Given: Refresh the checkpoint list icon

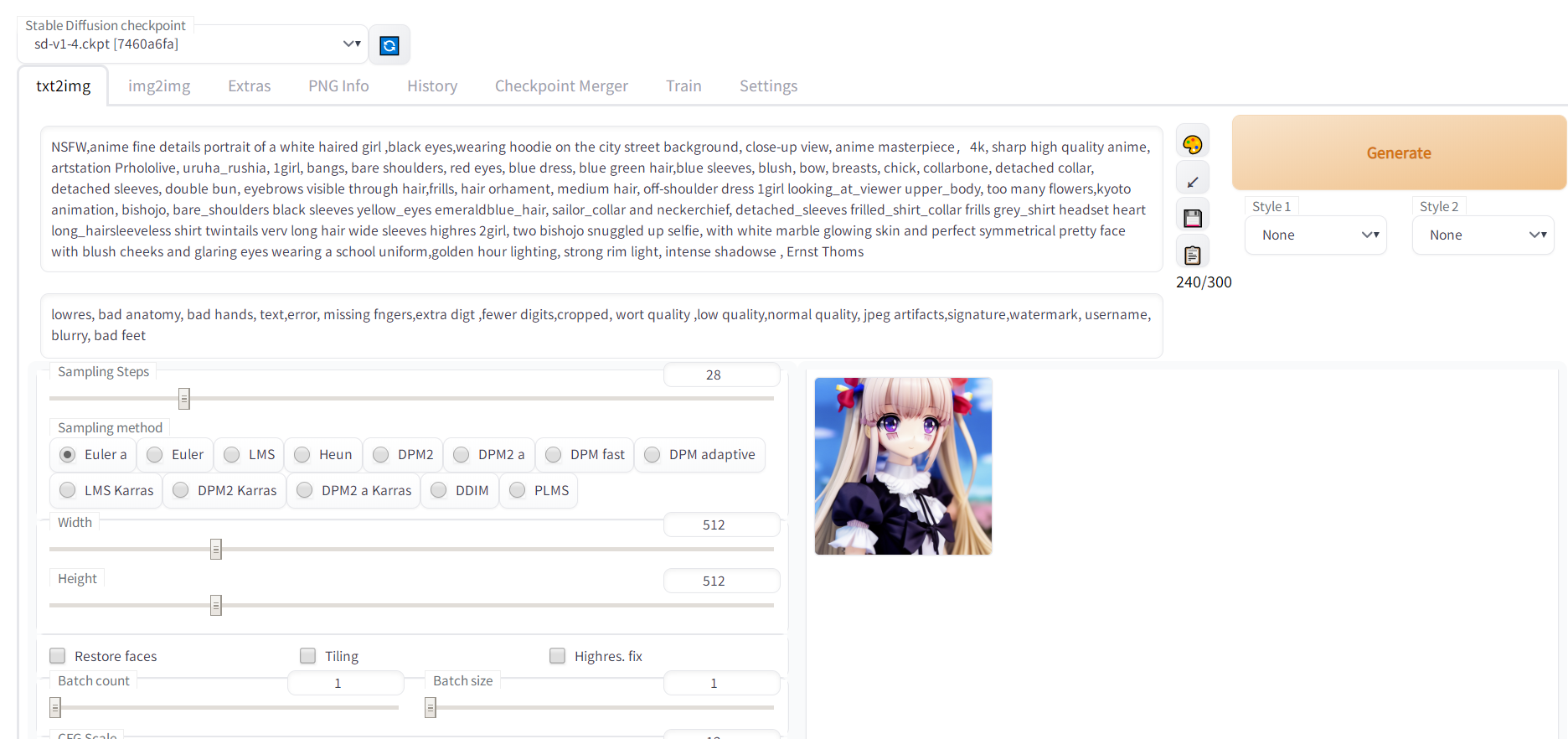Looking at the screenshot, I should pos(389,45).
